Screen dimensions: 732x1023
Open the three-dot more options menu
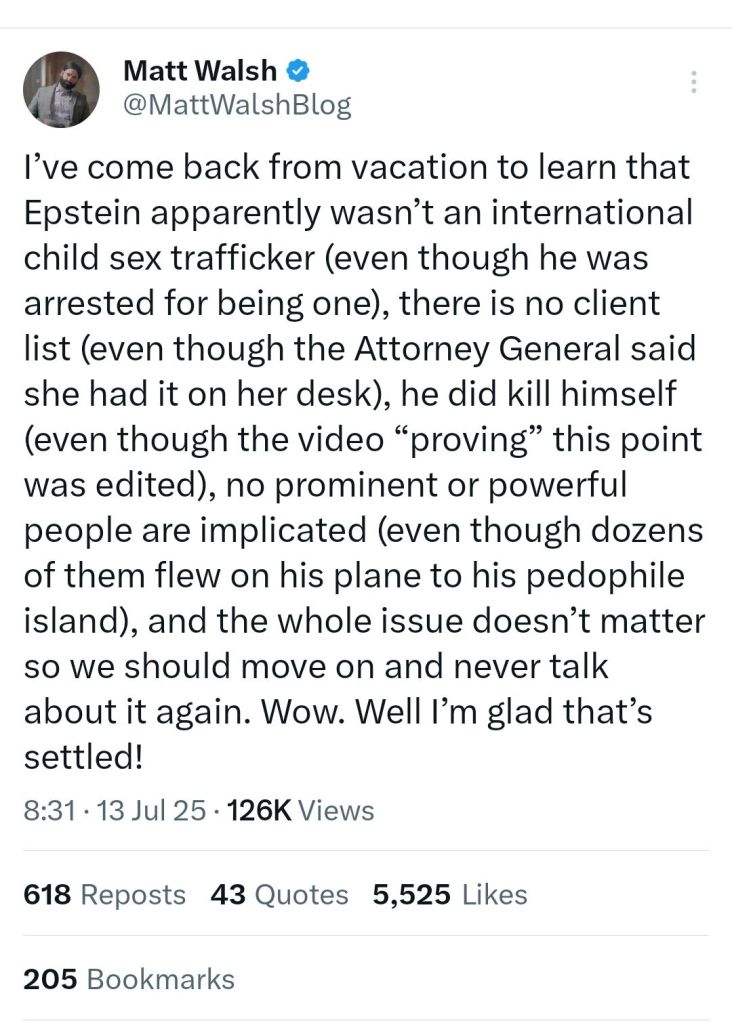pyautogui.click(x=694, y=83)
